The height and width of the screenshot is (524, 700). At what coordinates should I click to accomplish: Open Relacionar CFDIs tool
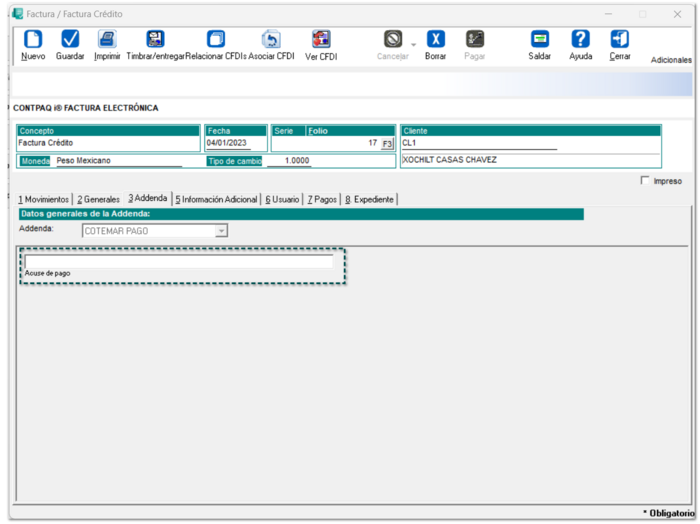215,40
